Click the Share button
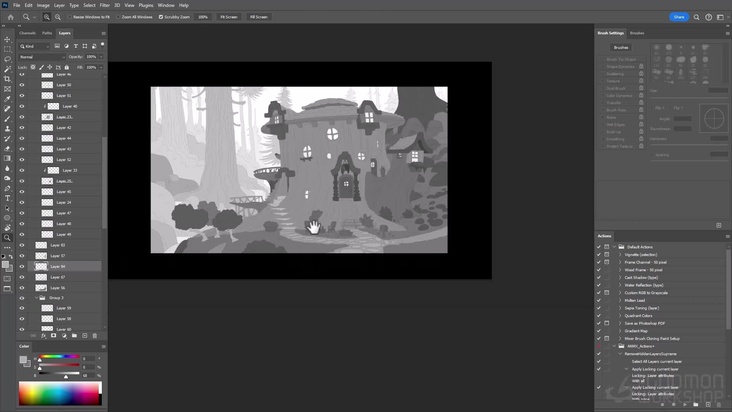This screenshot has width=732, height=412. 679,17
